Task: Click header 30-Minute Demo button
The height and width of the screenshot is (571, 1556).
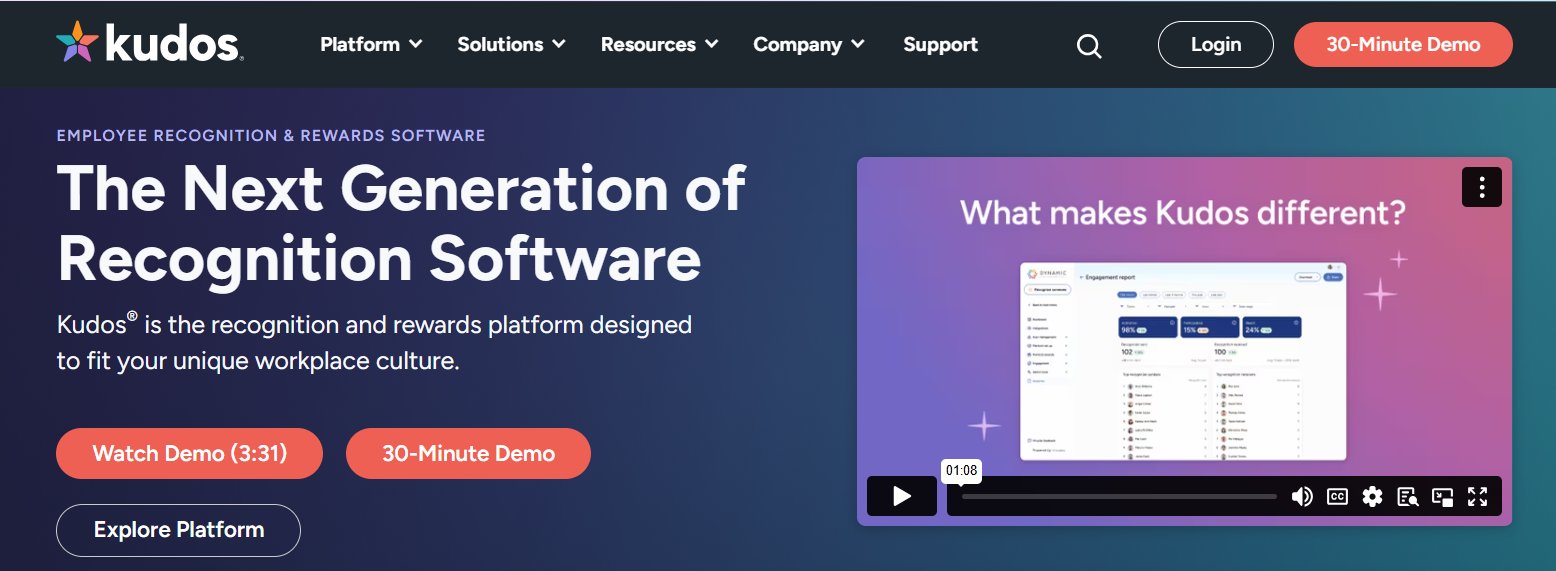Action: tap(1403, 45)
